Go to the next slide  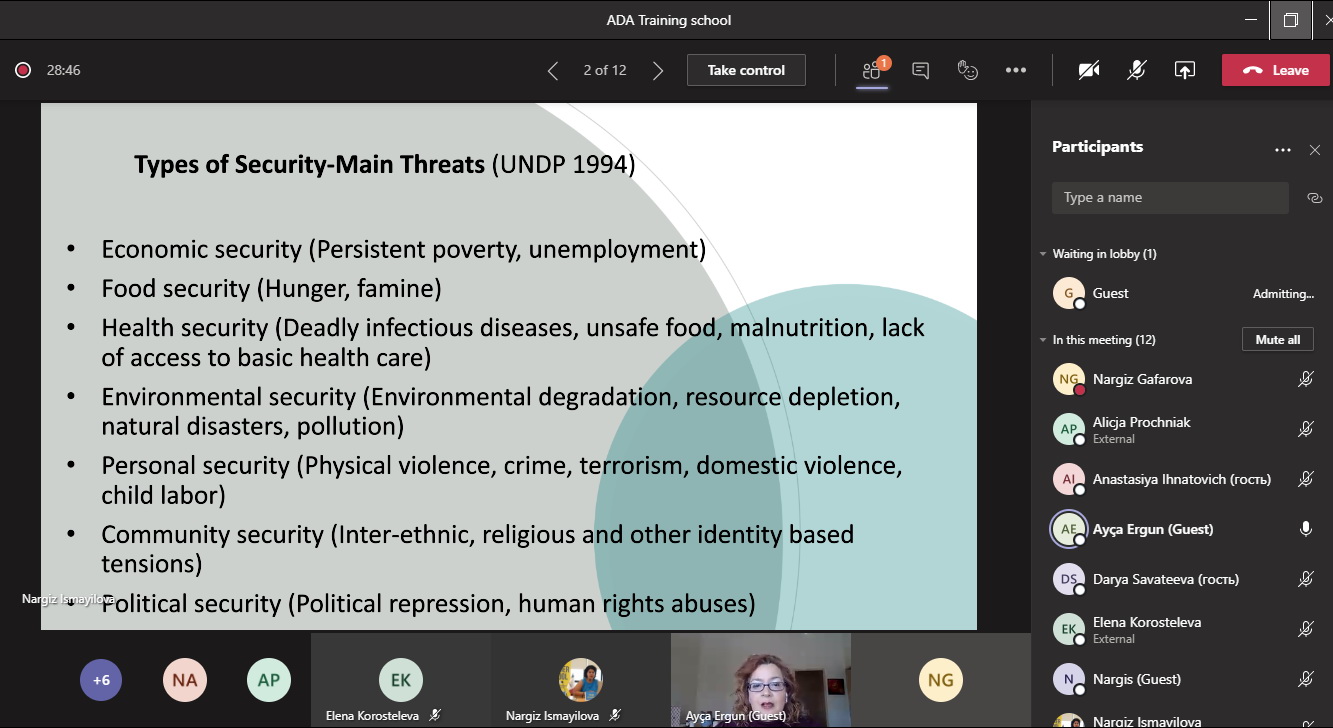tap(657, 70)
